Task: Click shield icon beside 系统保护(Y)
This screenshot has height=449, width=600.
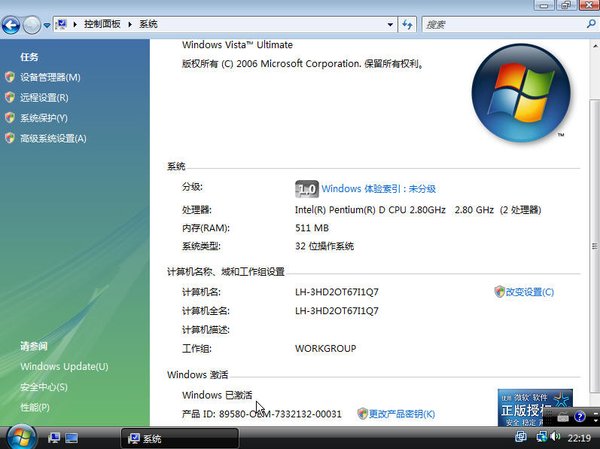Action: (10, 118)
